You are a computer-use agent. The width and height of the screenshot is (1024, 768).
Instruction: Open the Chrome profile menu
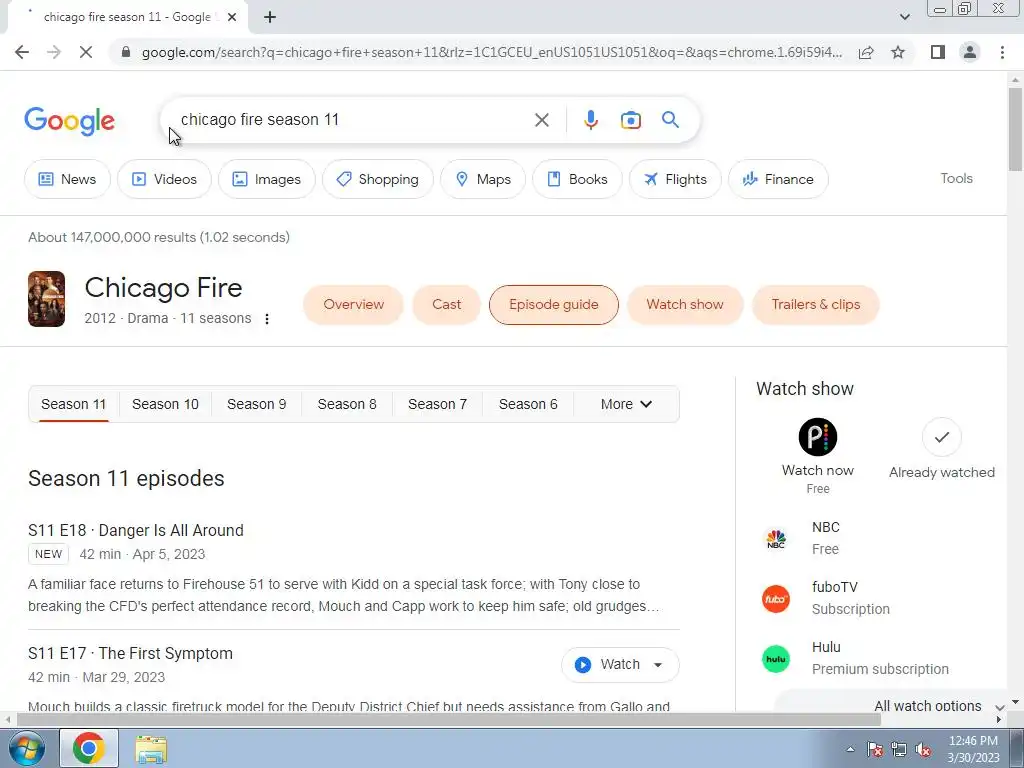[970, 52]
